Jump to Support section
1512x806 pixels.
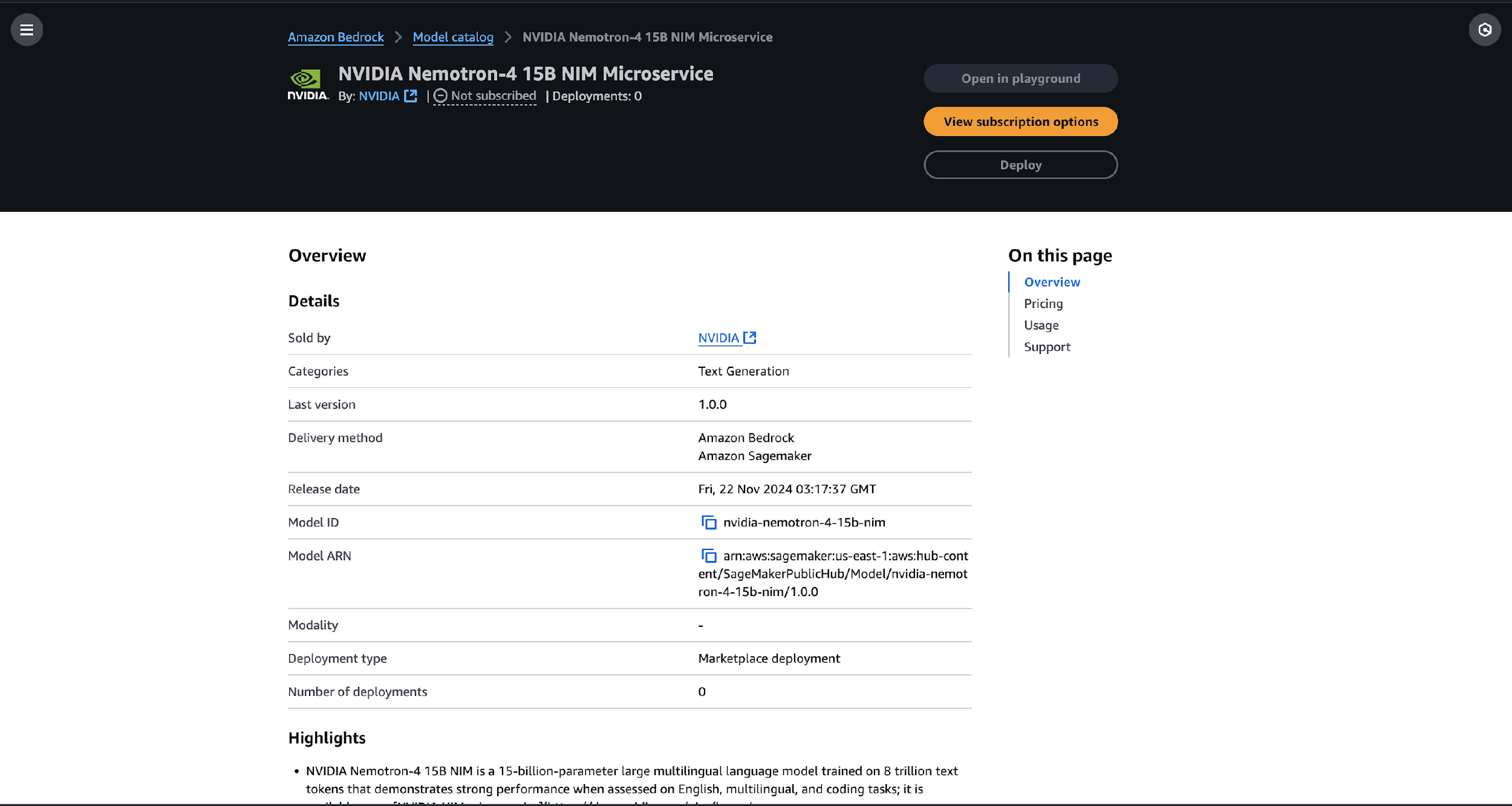pyautogui.click(x=1046, y=347)
